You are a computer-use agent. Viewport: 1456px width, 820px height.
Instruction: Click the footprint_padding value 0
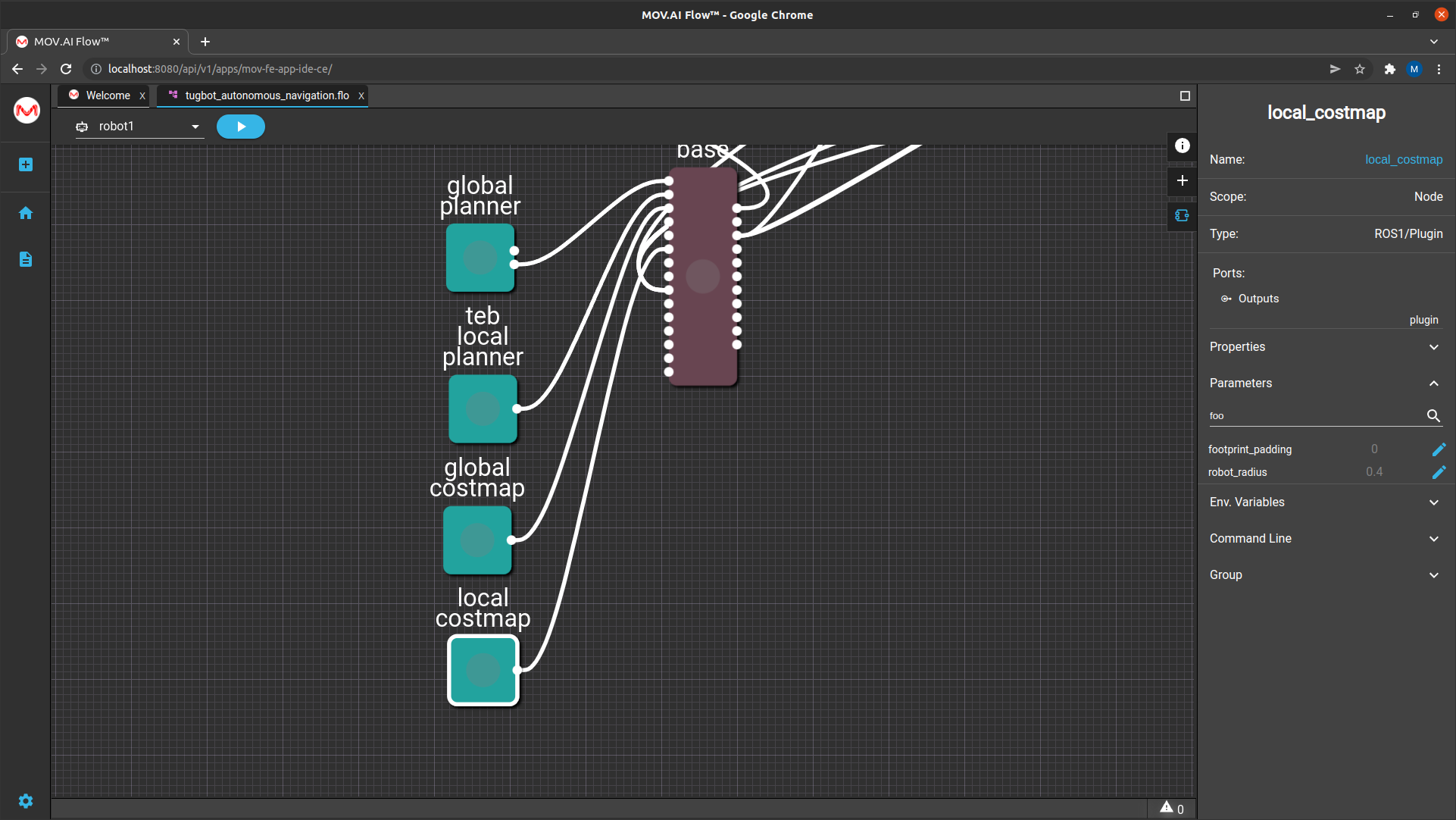pos(1374,449)
